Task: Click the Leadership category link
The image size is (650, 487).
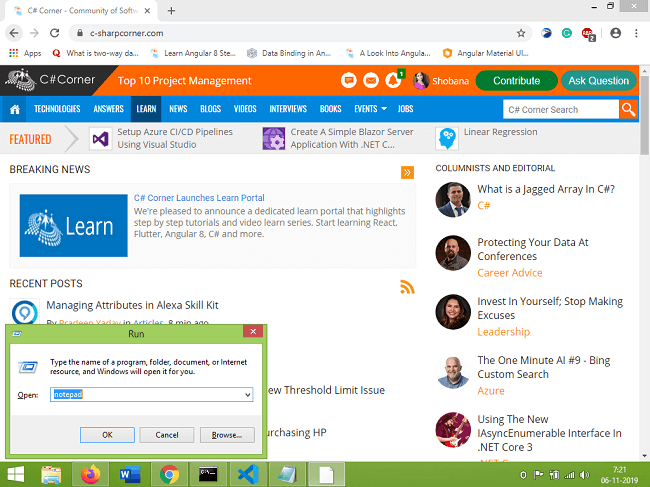Action: pyautogui.click(x=503, y=332)
